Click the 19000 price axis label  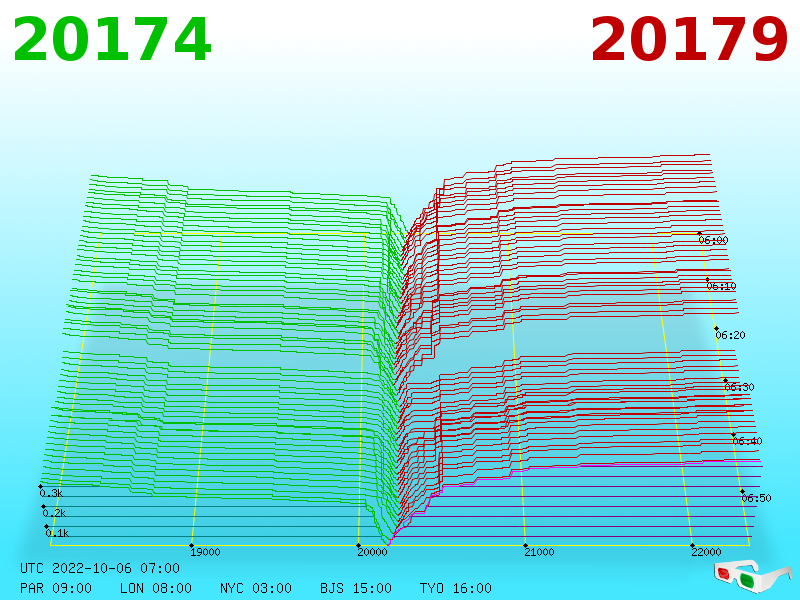click(x=205, y=552)
